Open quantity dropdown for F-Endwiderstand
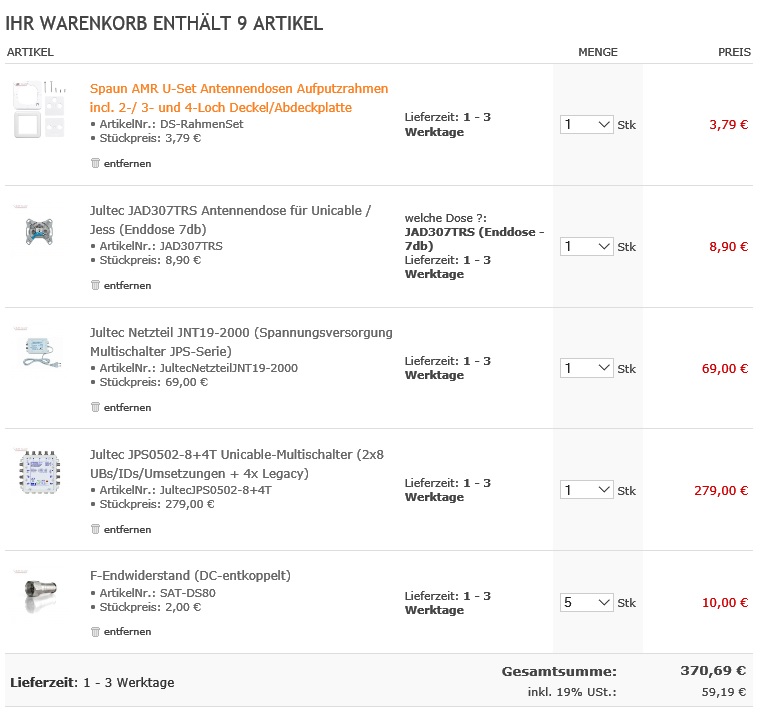 coord(586,603)
